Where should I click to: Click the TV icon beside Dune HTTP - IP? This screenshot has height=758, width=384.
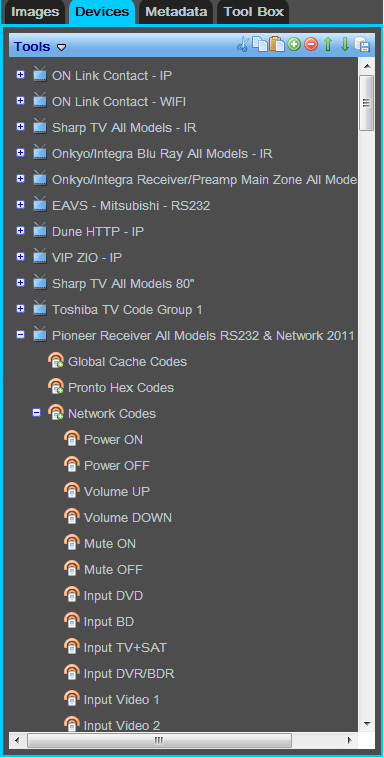[x=40, y=230]
